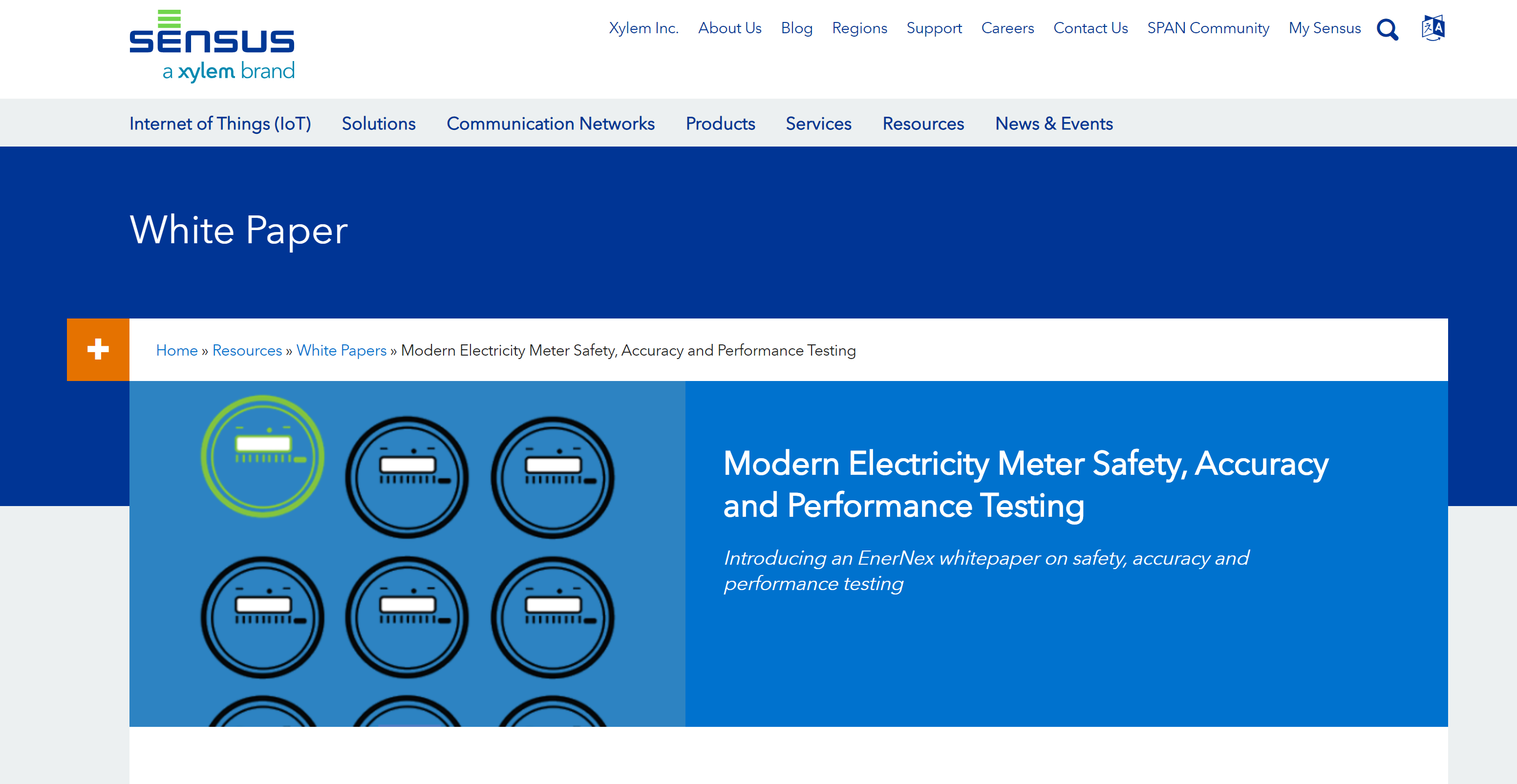Open SPAN Community link

1208,28
